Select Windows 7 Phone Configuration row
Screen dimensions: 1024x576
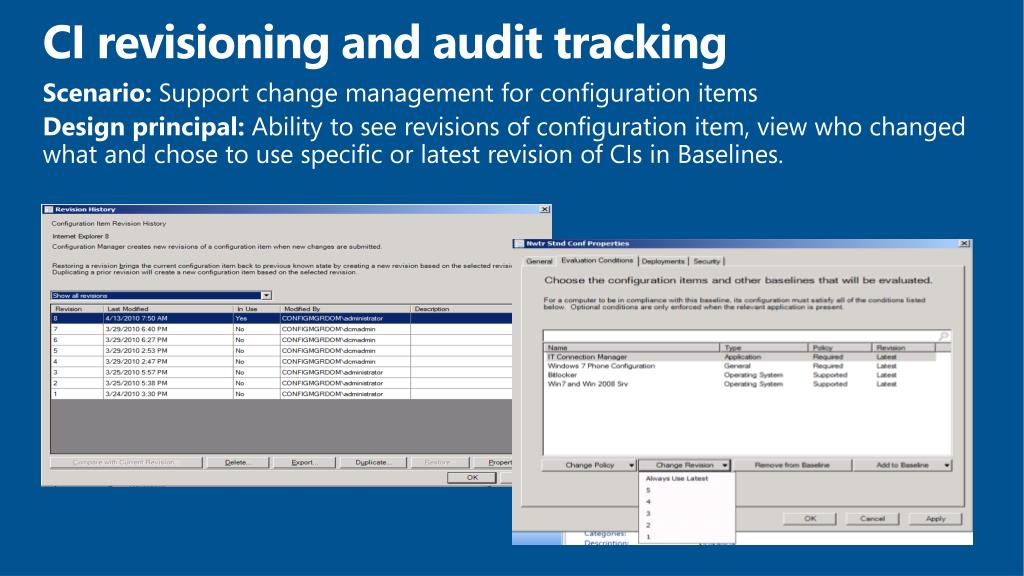740,366
